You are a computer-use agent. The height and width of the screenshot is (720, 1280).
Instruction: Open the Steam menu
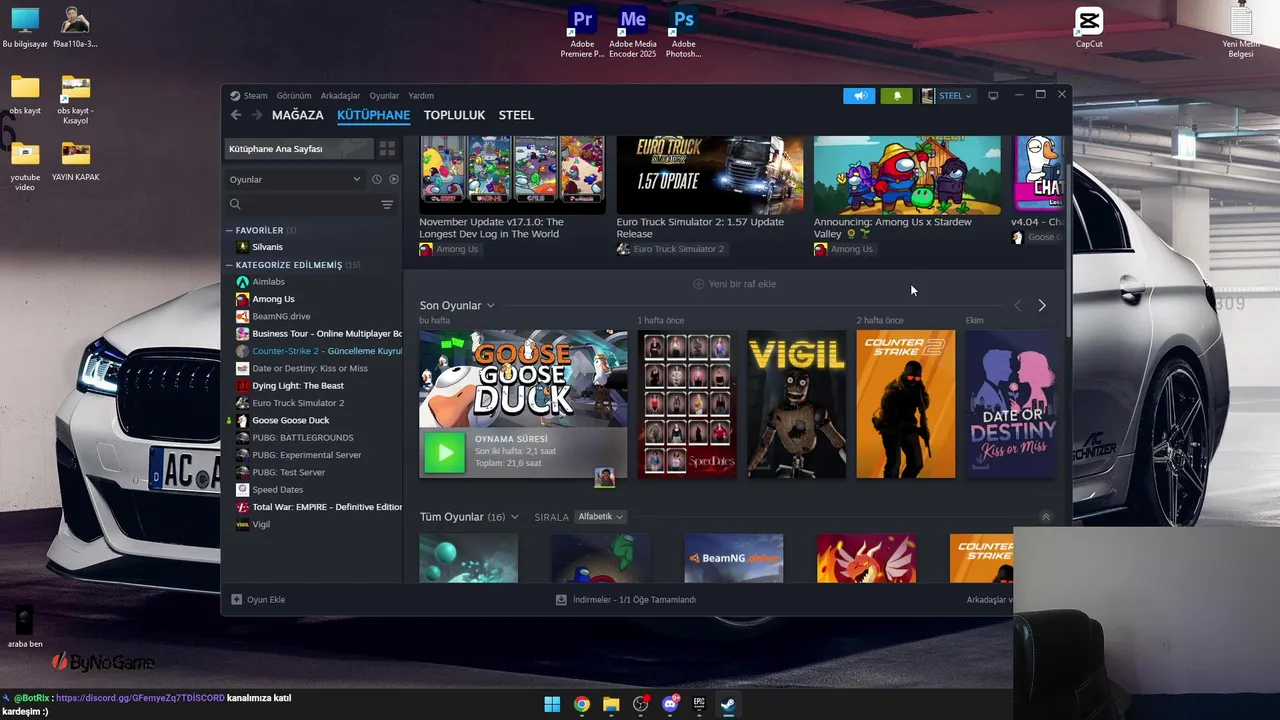pyautogui.click(x=255, y=96)
